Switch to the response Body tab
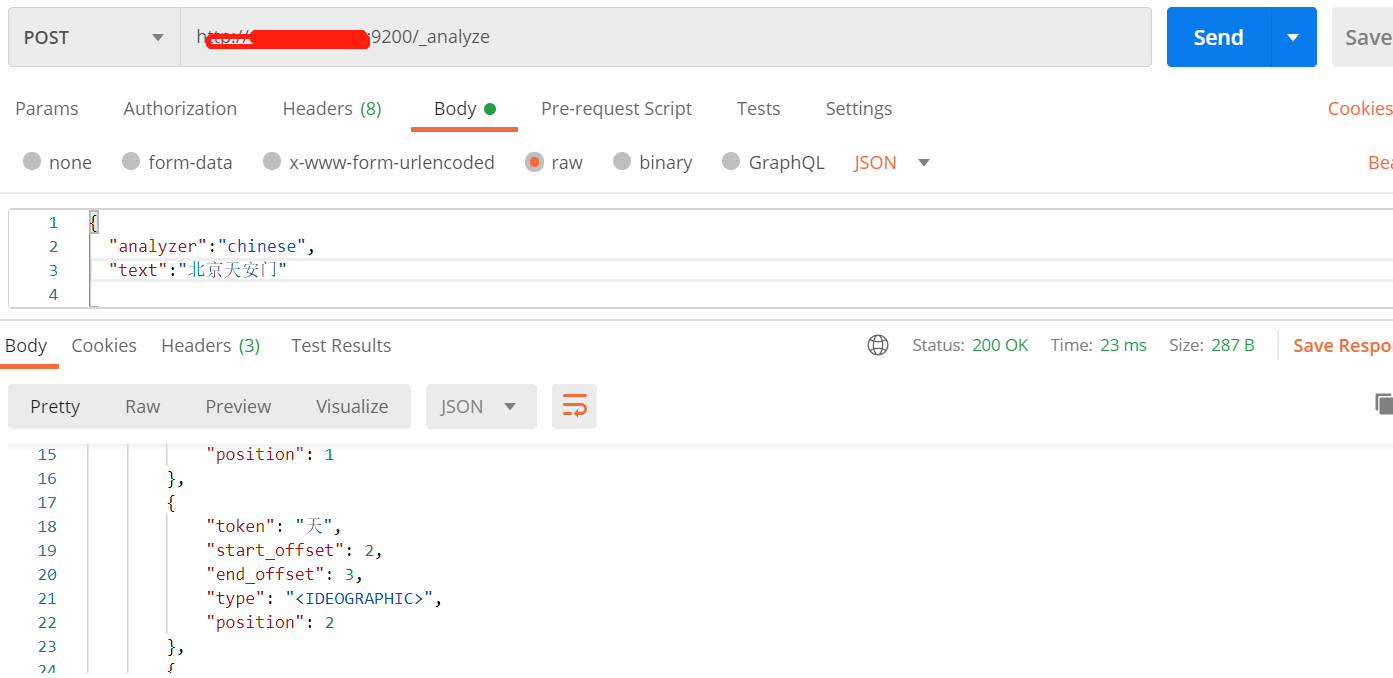Viewport: 1393px width, 678px height. (26, 345)
